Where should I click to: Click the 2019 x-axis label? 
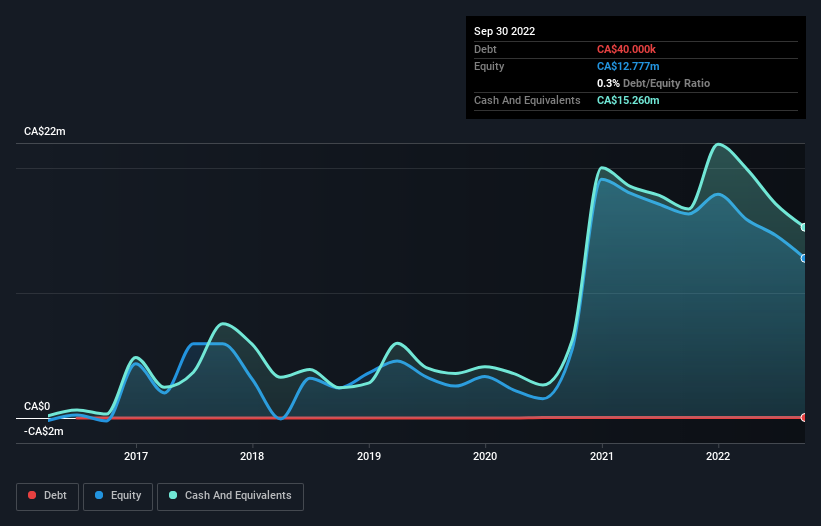[x=369, y=456]
